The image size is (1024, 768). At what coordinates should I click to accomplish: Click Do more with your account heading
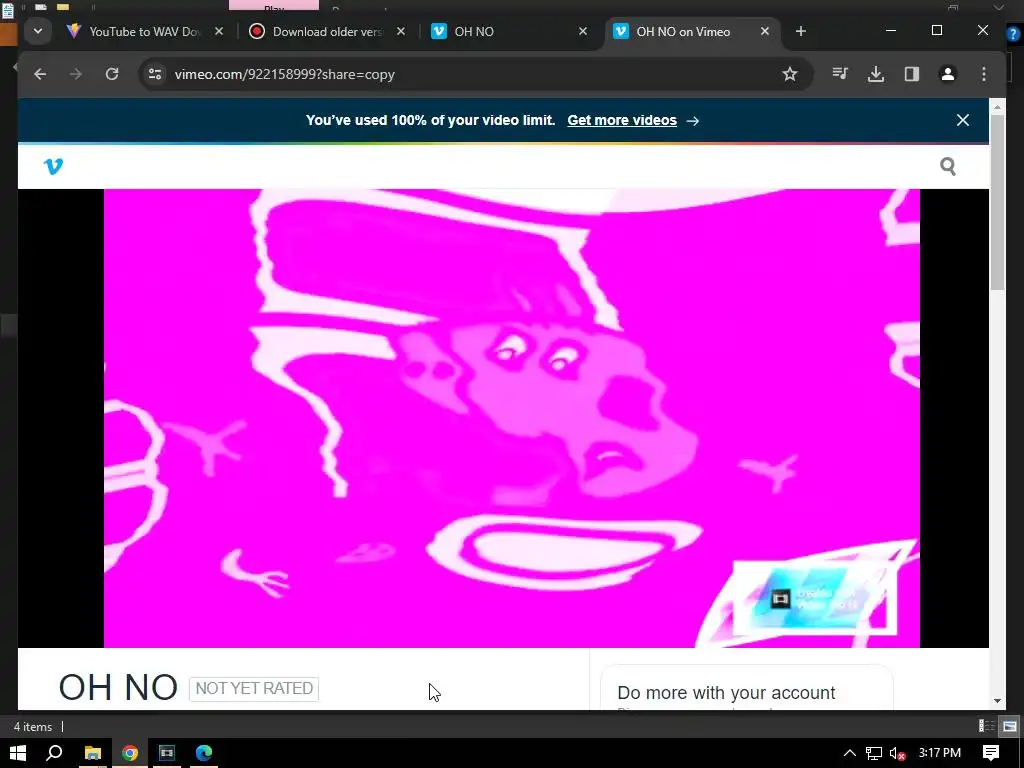point(726,692)
